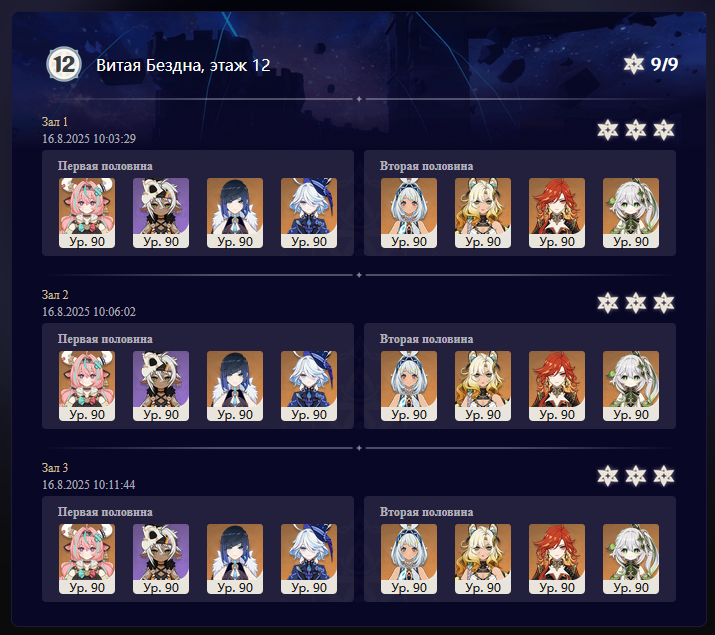Click white-haired headband character in Зал 1 second half
Viewport: 715px width, 635px height.
point(409,213)
